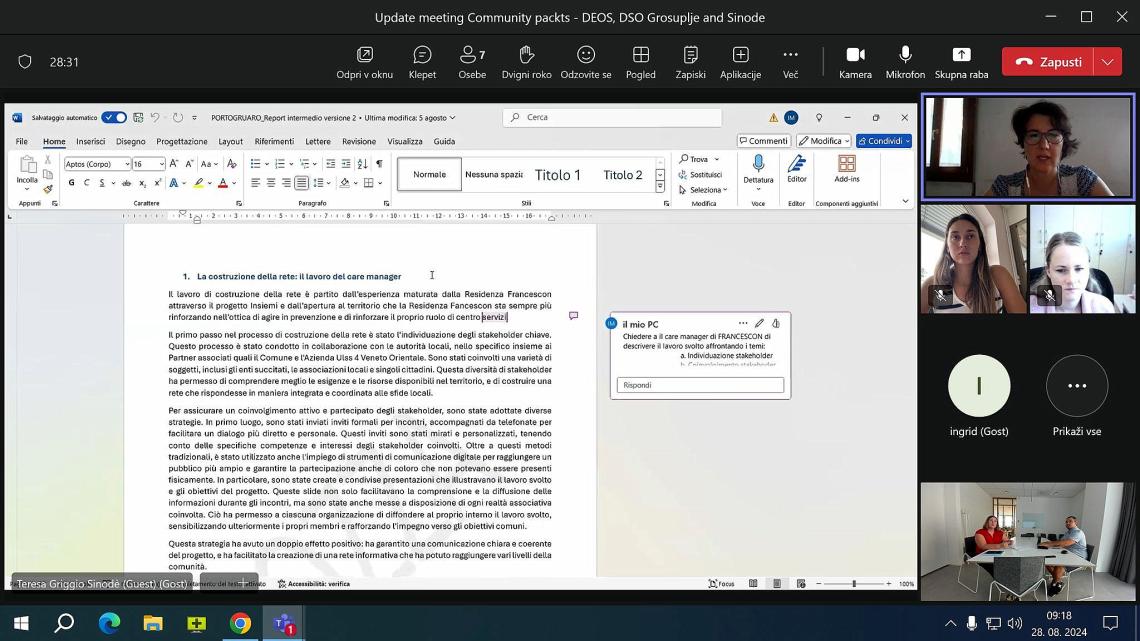Open the Odzovite se reactions
The height and width of the screenshot is (641, 1140).
point(586,62)
